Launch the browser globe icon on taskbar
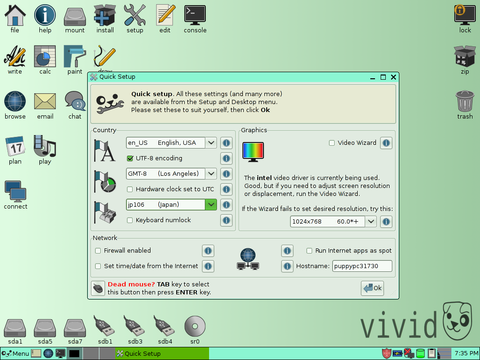Viewport: 480px width, 360px height. click(48, 353)
